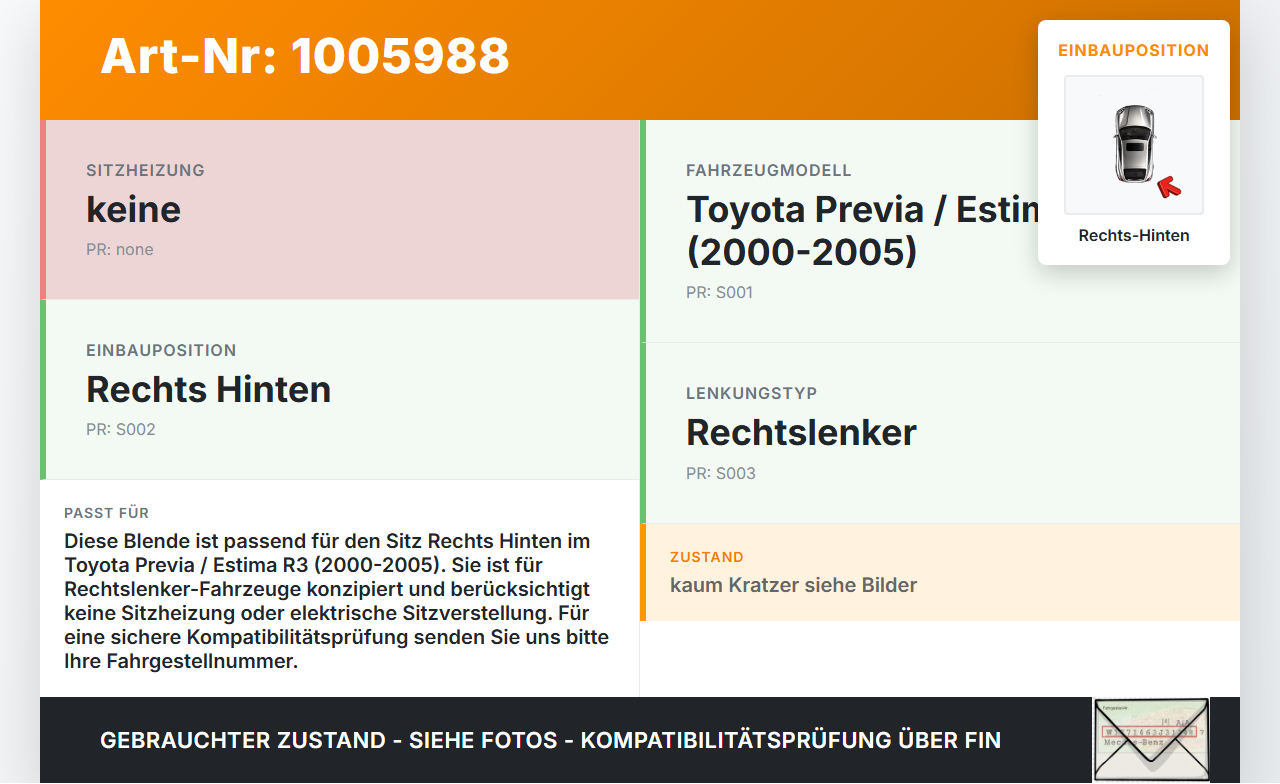1280x784 pixels.
Task: Click the "Diese Blende ist passend" description paragraph
Action: coord(337,601)
